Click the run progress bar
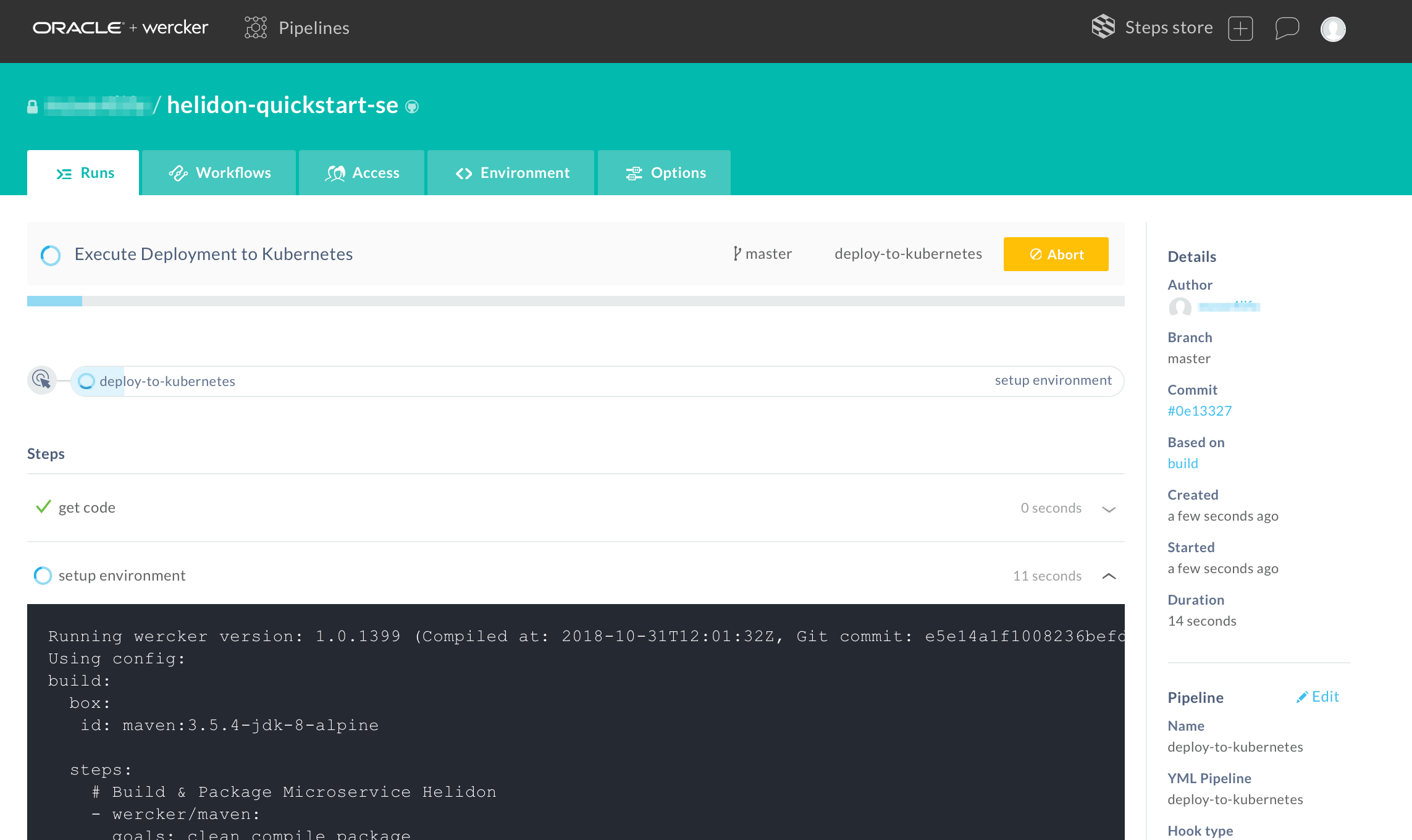Viewport: 1412px width, 840px height. click(x=574, y=301)
